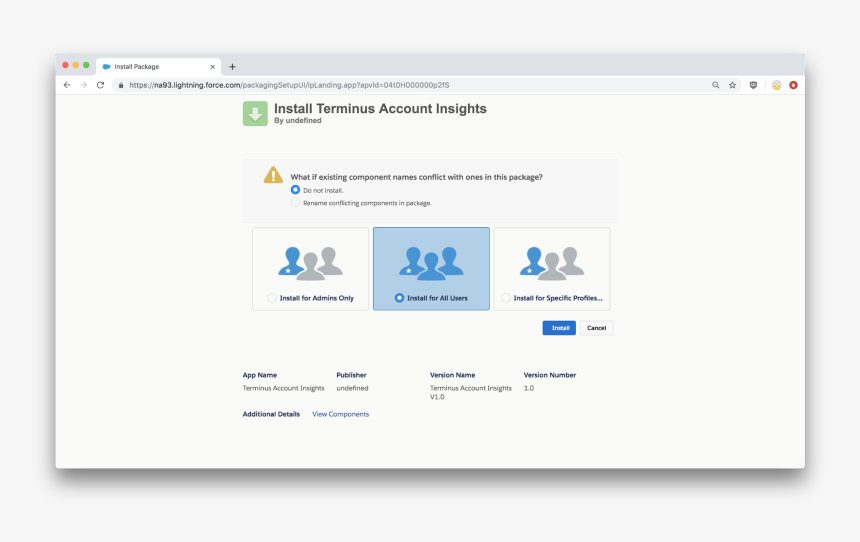Select 'Install for Admins Only' option

click(272, 298)
